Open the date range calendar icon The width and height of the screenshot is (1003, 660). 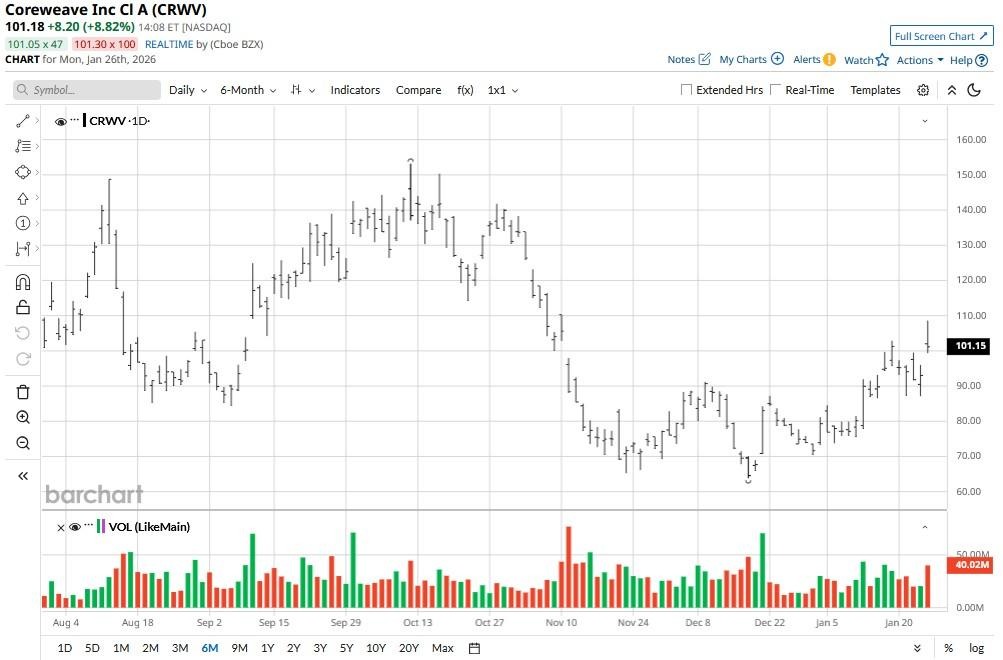coord(474,648)
